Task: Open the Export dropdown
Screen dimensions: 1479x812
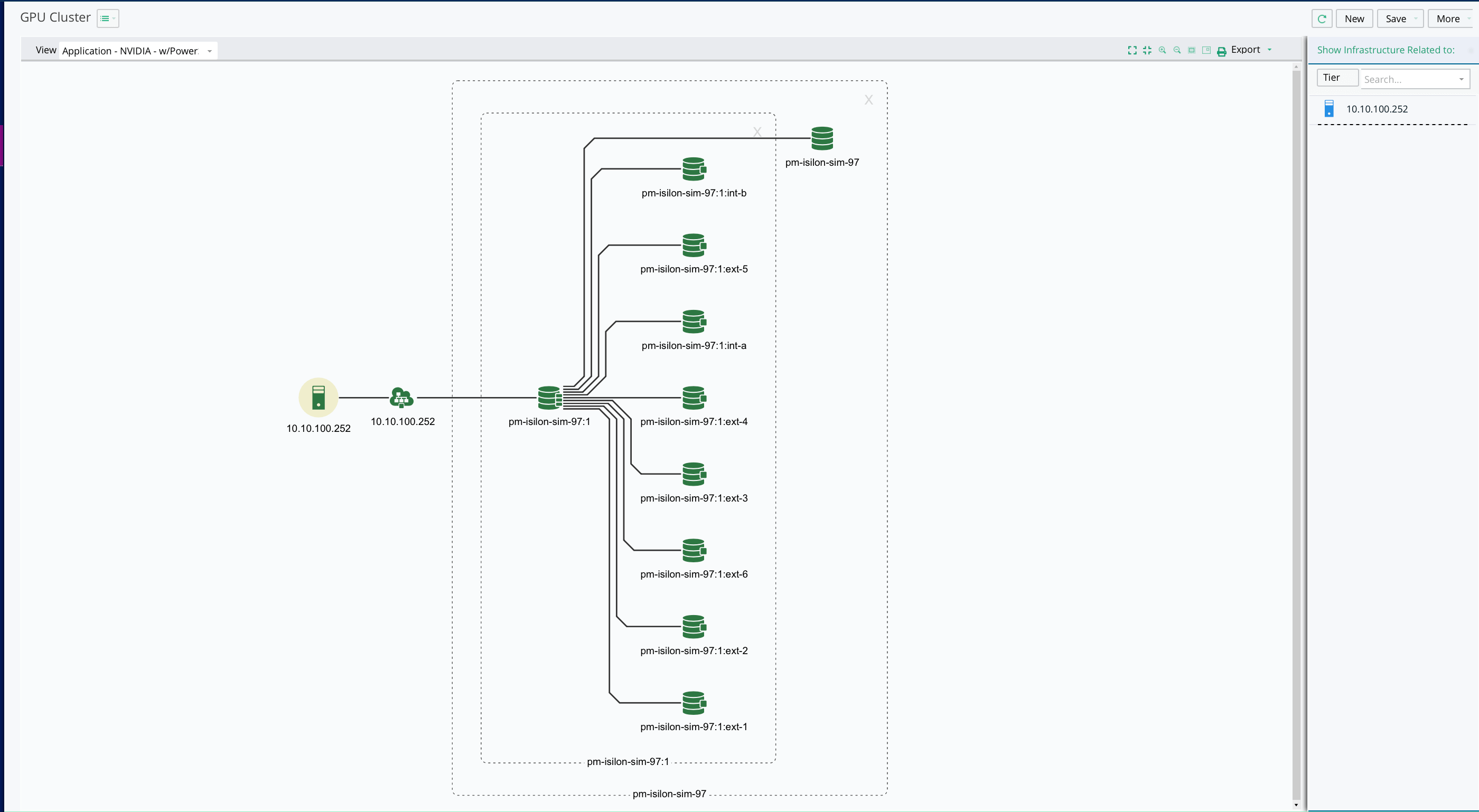Action: point(1251,50)
